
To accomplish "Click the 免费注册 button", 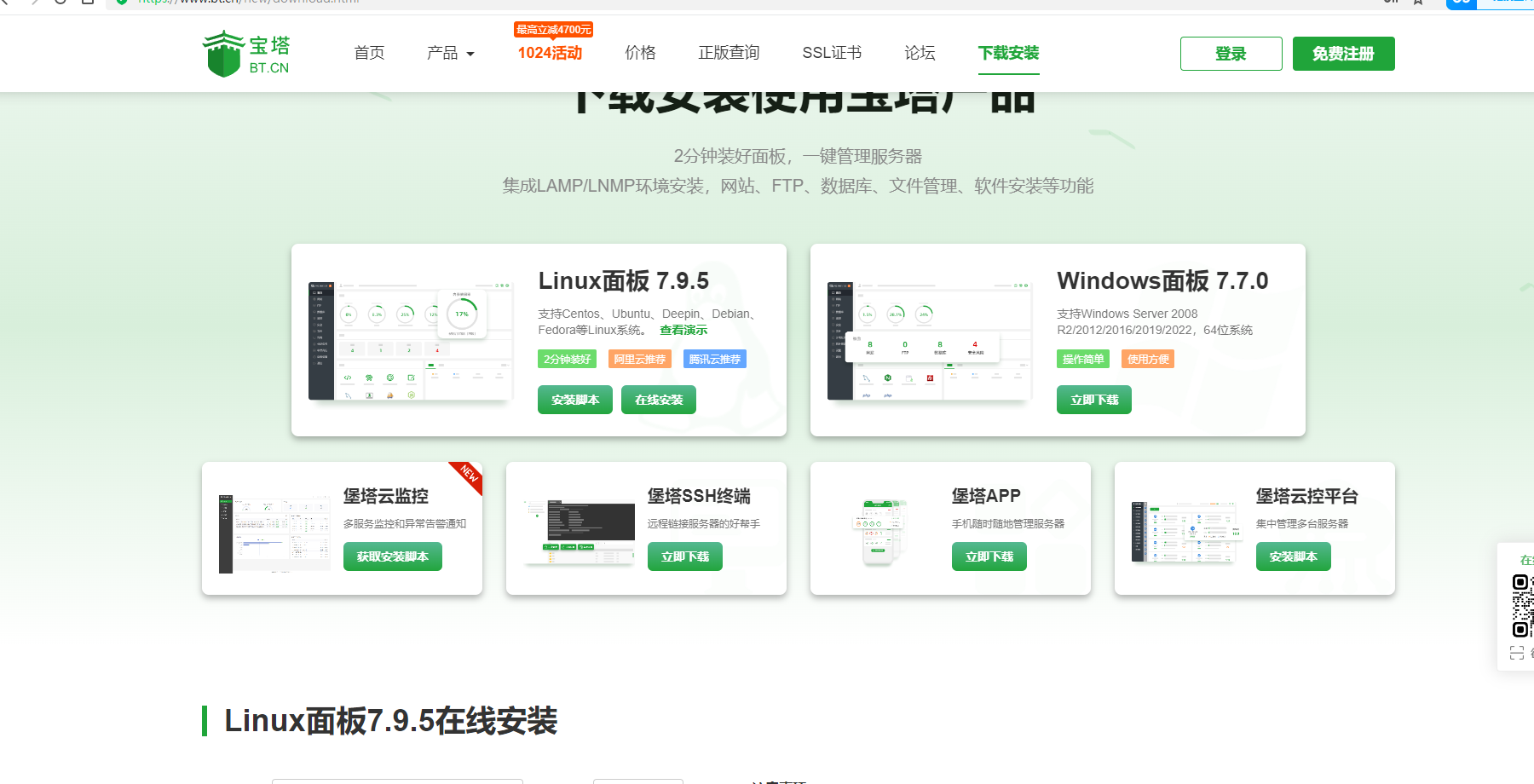I will pos(1343,53).
